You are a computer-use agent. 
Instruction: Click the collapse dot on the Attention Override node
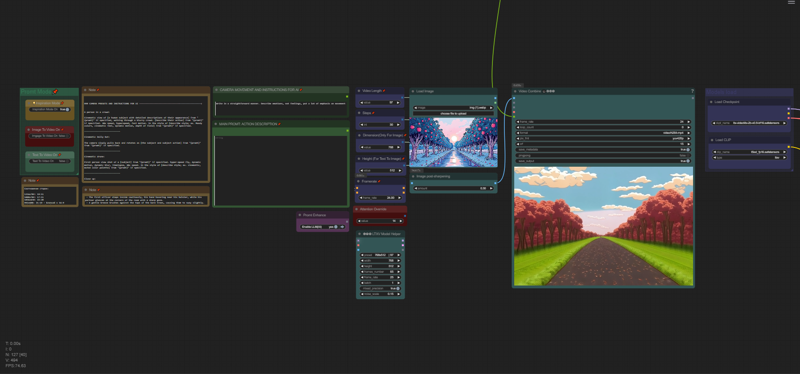357,209
